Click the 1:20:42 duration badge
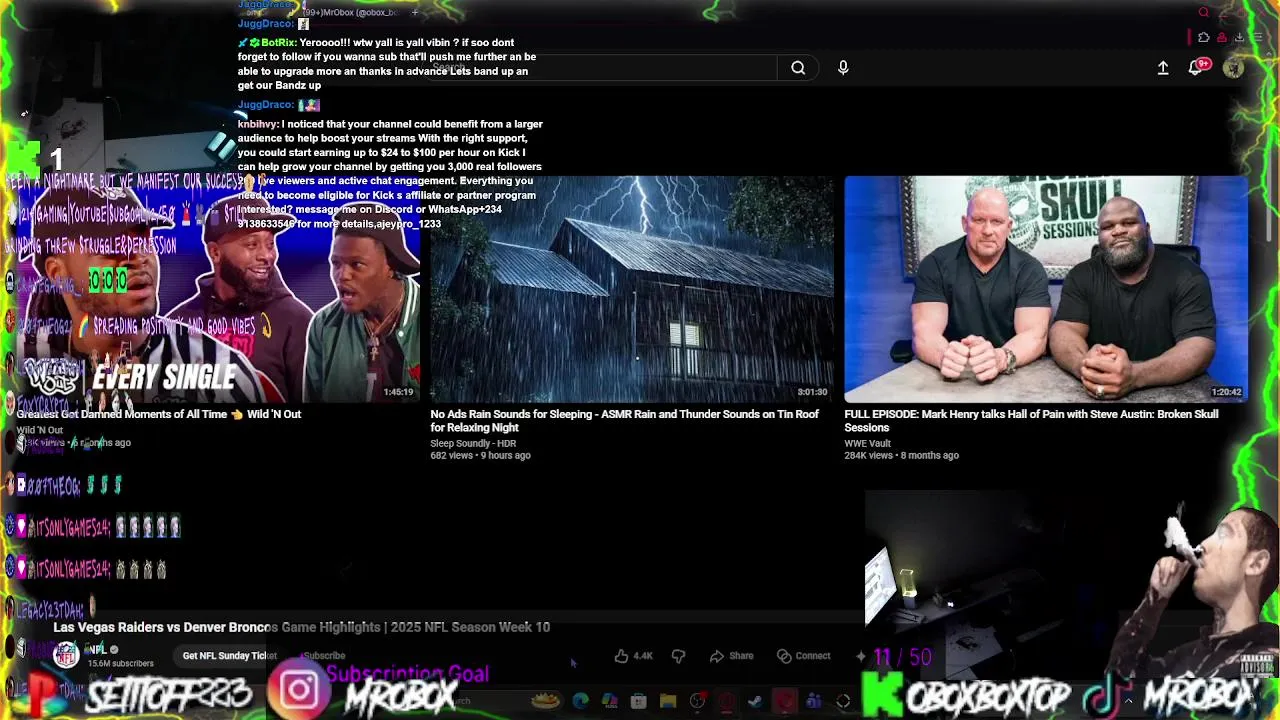 point(1226,392)
